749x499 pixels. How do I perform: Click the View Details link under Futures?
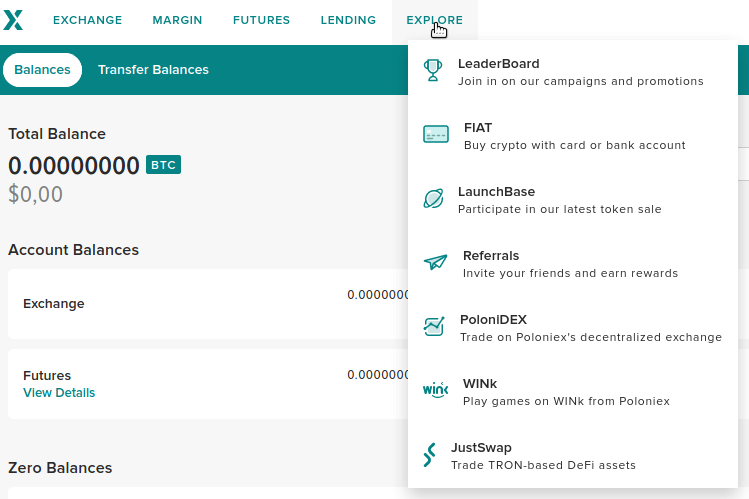(59, 393)
